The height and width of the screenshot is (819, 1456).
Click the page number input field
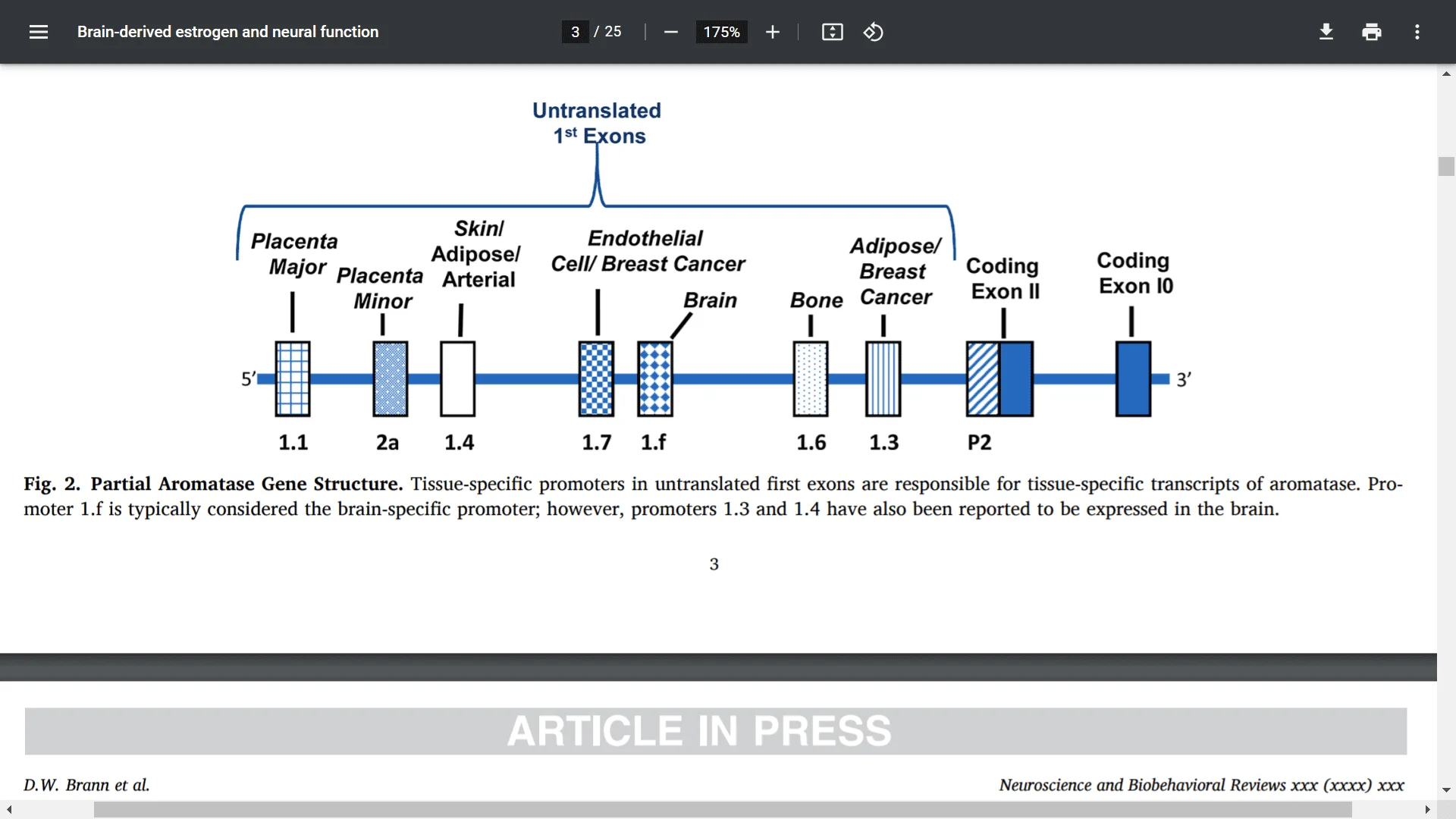(576, 32)
